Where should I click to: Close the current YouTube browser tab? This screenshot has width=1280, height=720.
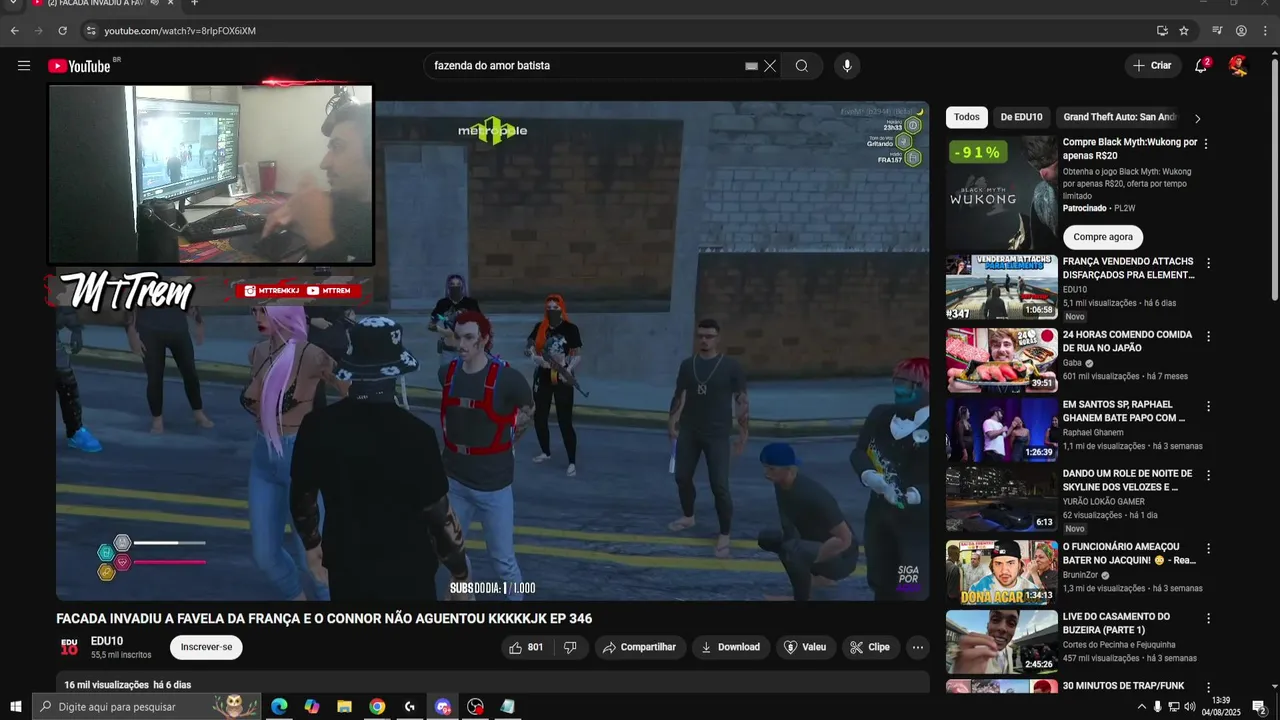coord(171,3)
